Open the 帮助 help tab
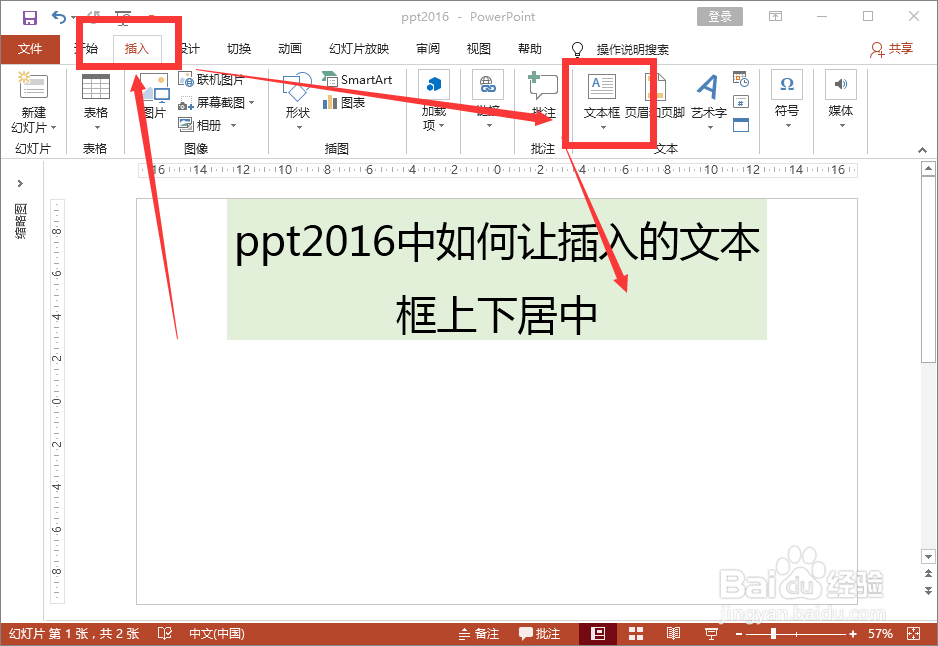This screenshot has height=646, width=938. [x=530, y=49]
